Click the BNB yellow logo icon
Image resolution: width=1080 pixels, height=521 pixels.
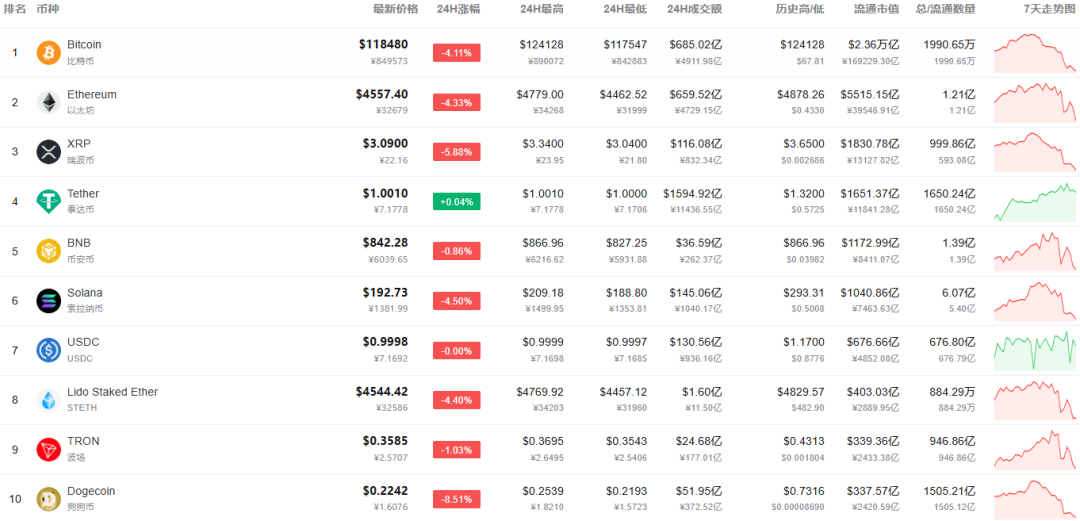point(49,251)
